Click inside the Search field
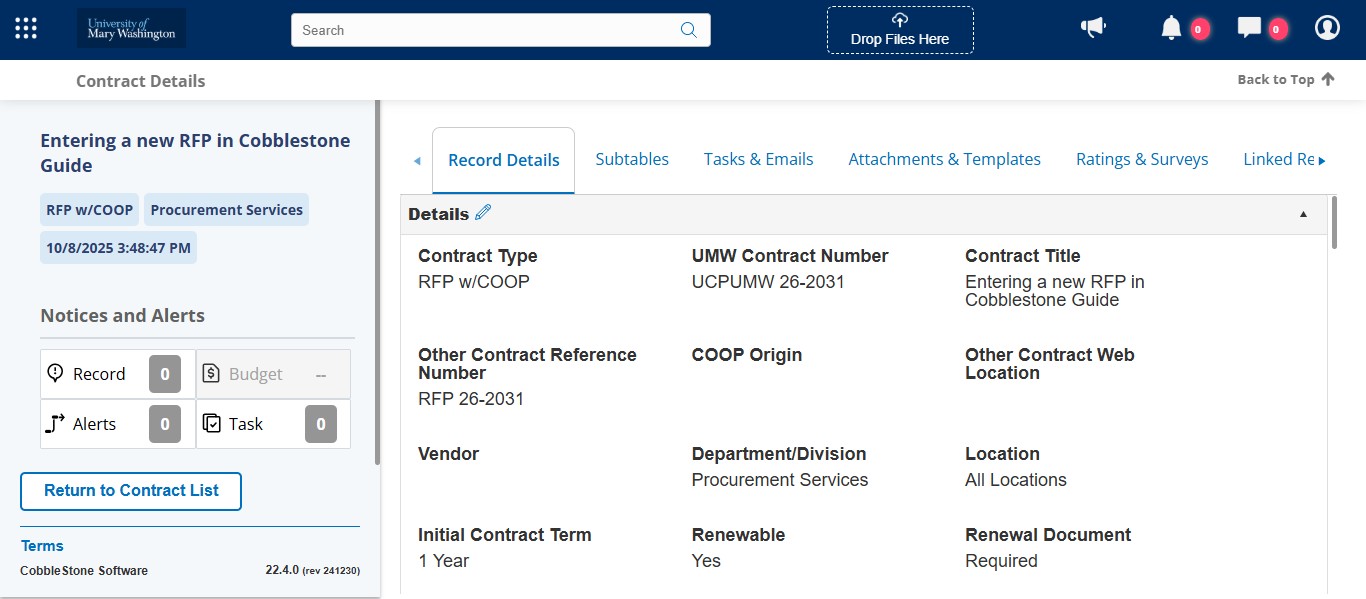Screen dimensions: 1366x599 pos(480,30)
